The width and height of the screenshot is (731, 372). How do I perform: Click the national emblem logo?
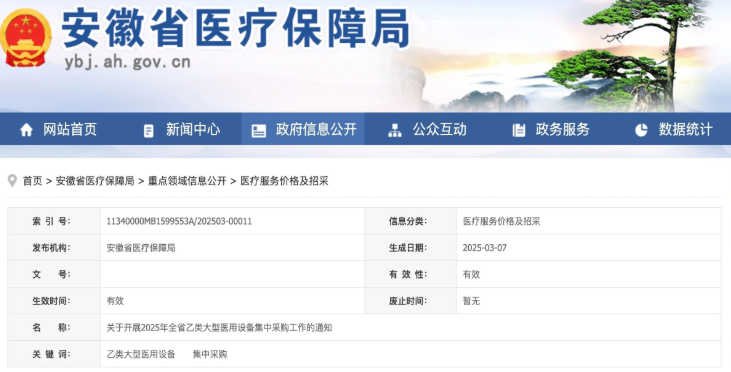click(x=26, y=37)
